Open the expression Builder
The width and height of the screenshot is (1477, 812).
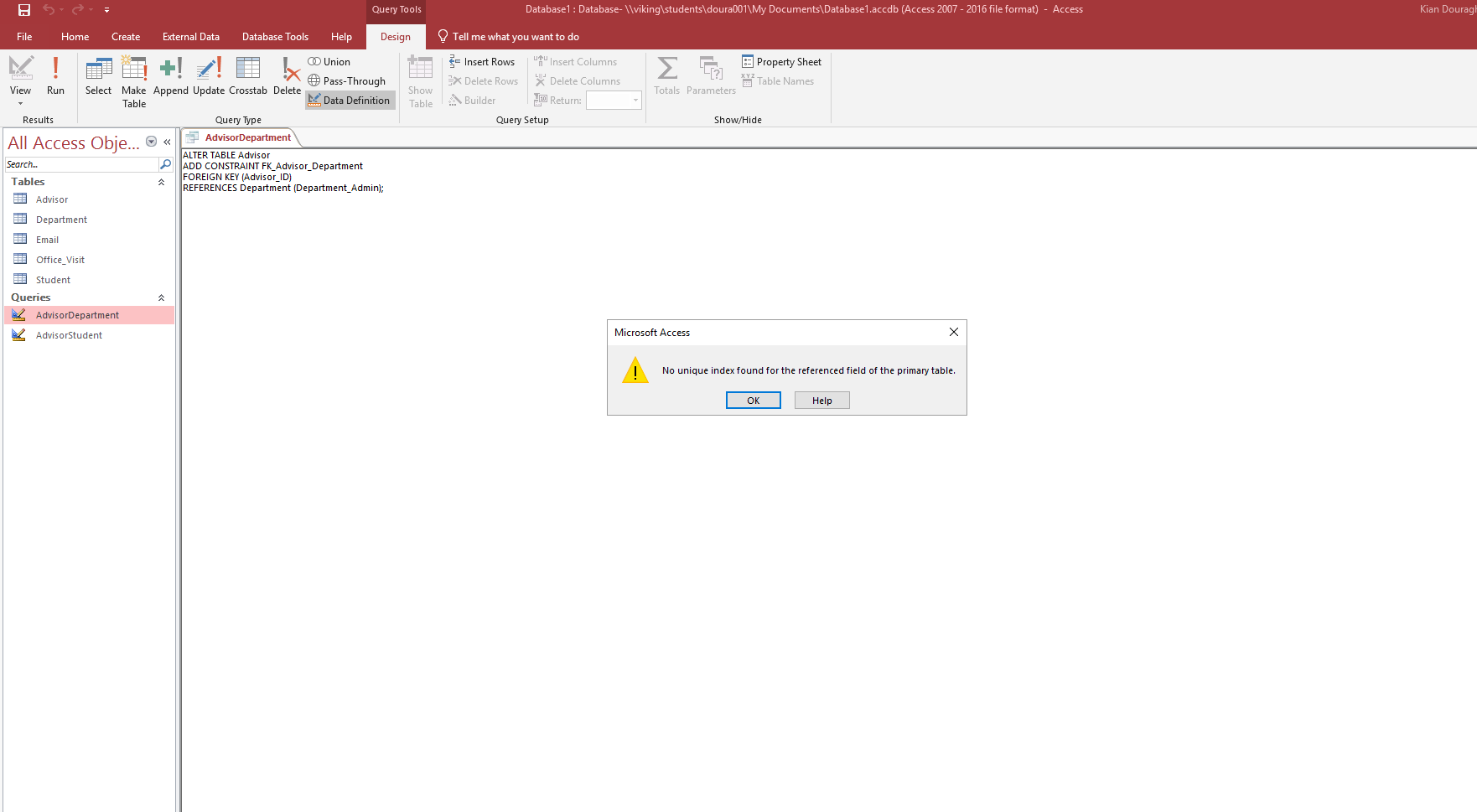coord(473,101)
